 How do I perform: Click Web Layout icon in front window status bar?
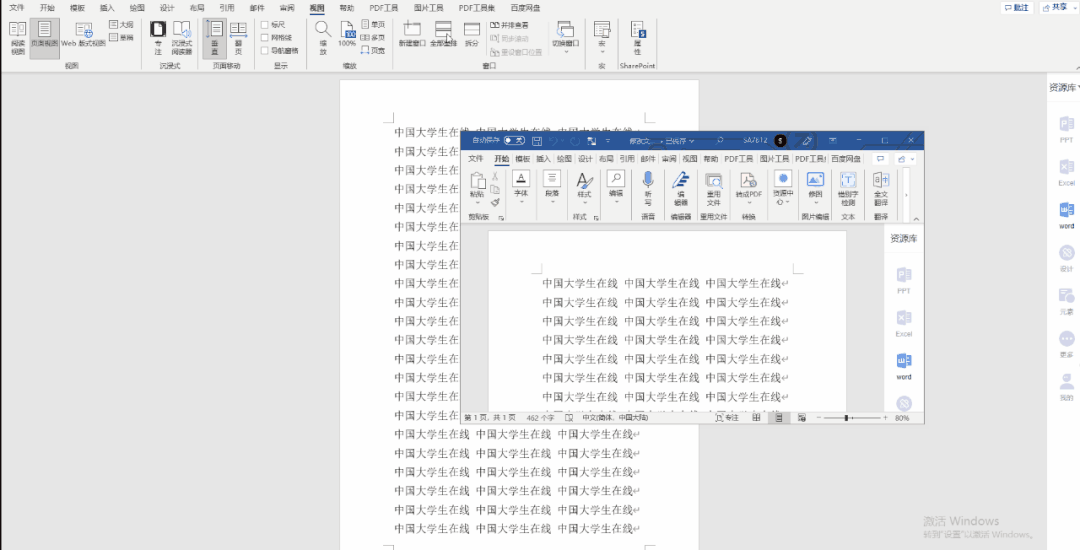coord(802,418)
